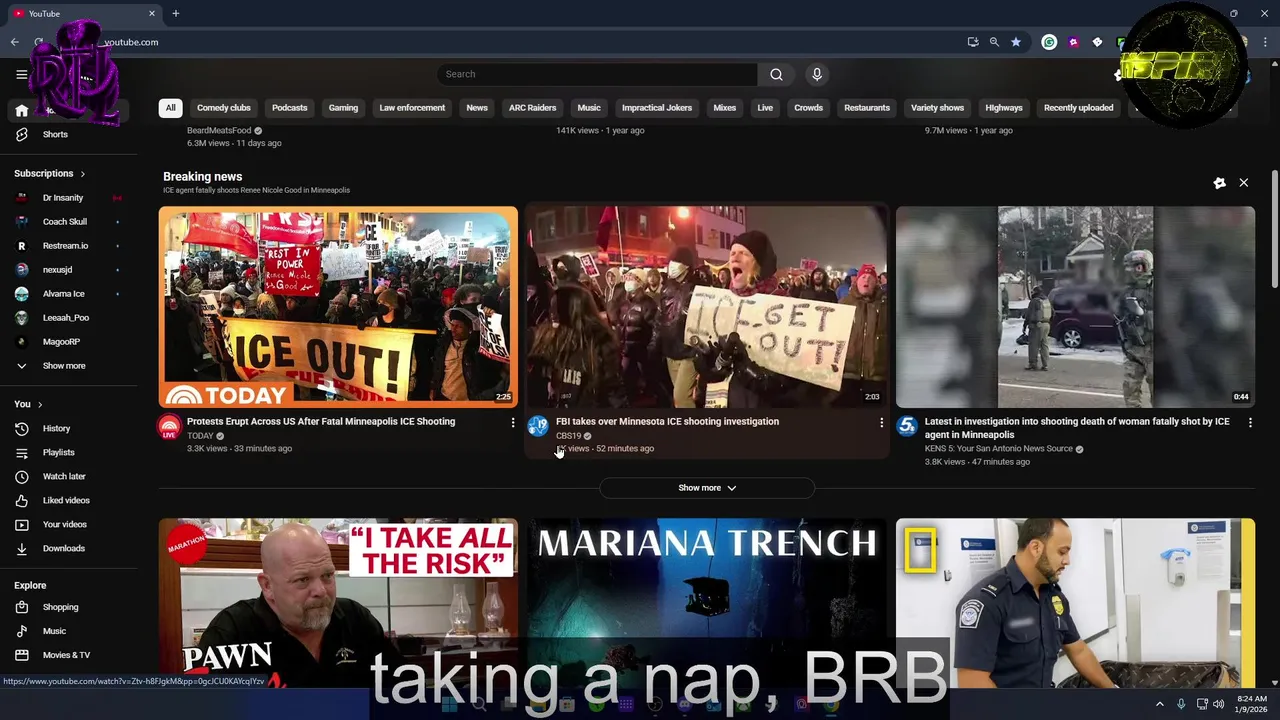Screen dimensions: 1280x720
Task: Click the CBS19 channel avatar
Action: point(538,427)
